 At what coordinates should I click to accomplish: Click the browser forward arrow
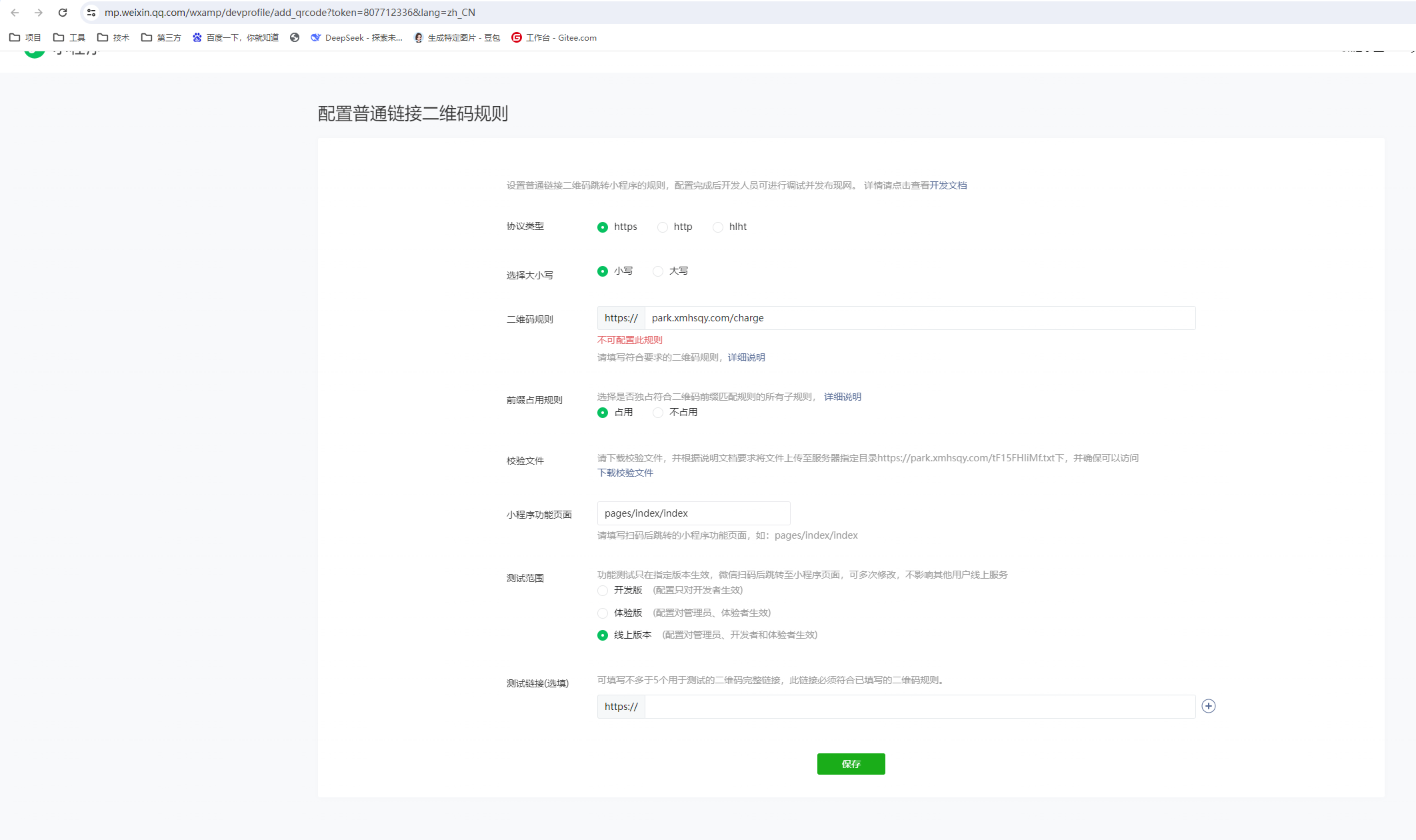point(39,13)
